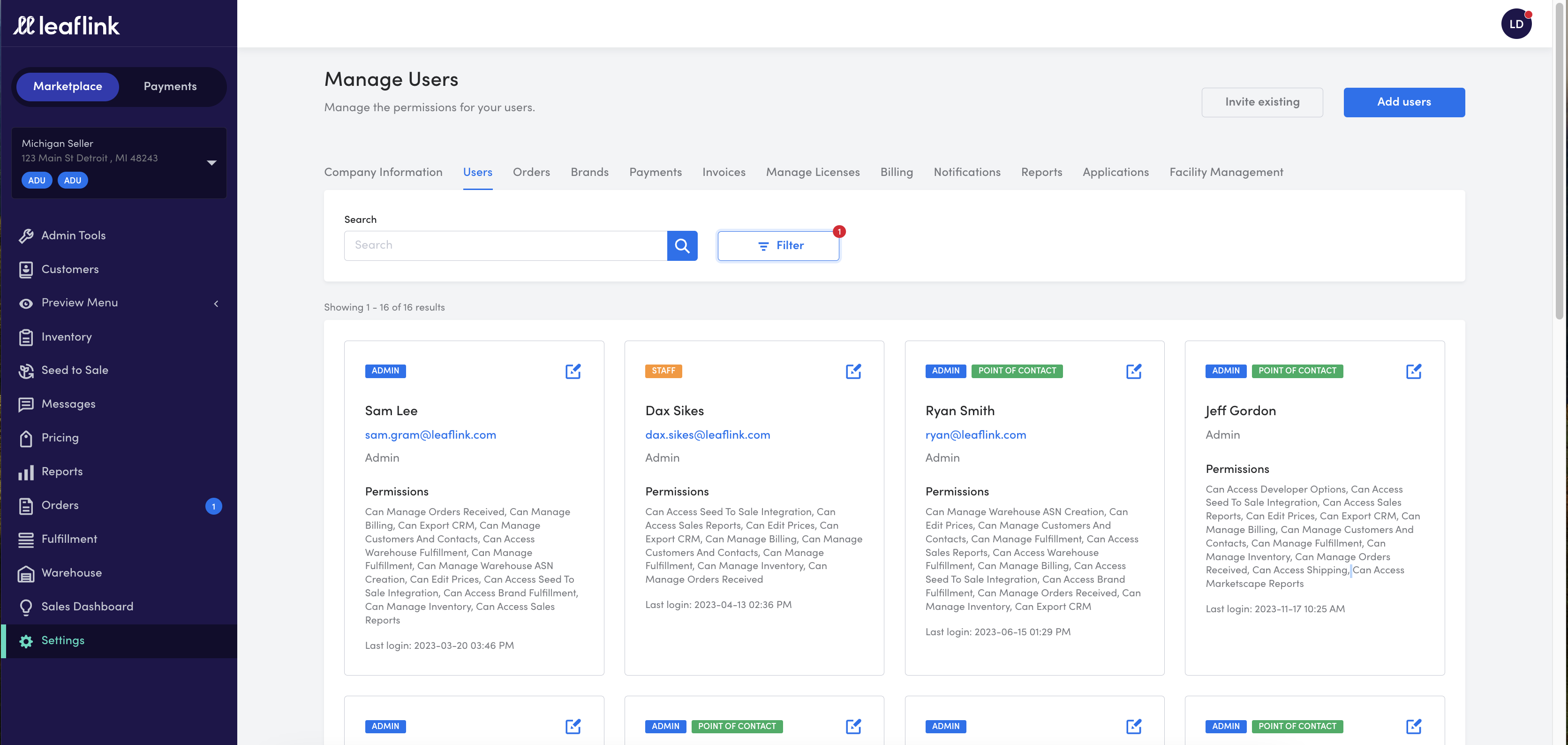The image size is (1568, 745).
Task: Click the Orders document icon
Action: coord(26,506)
